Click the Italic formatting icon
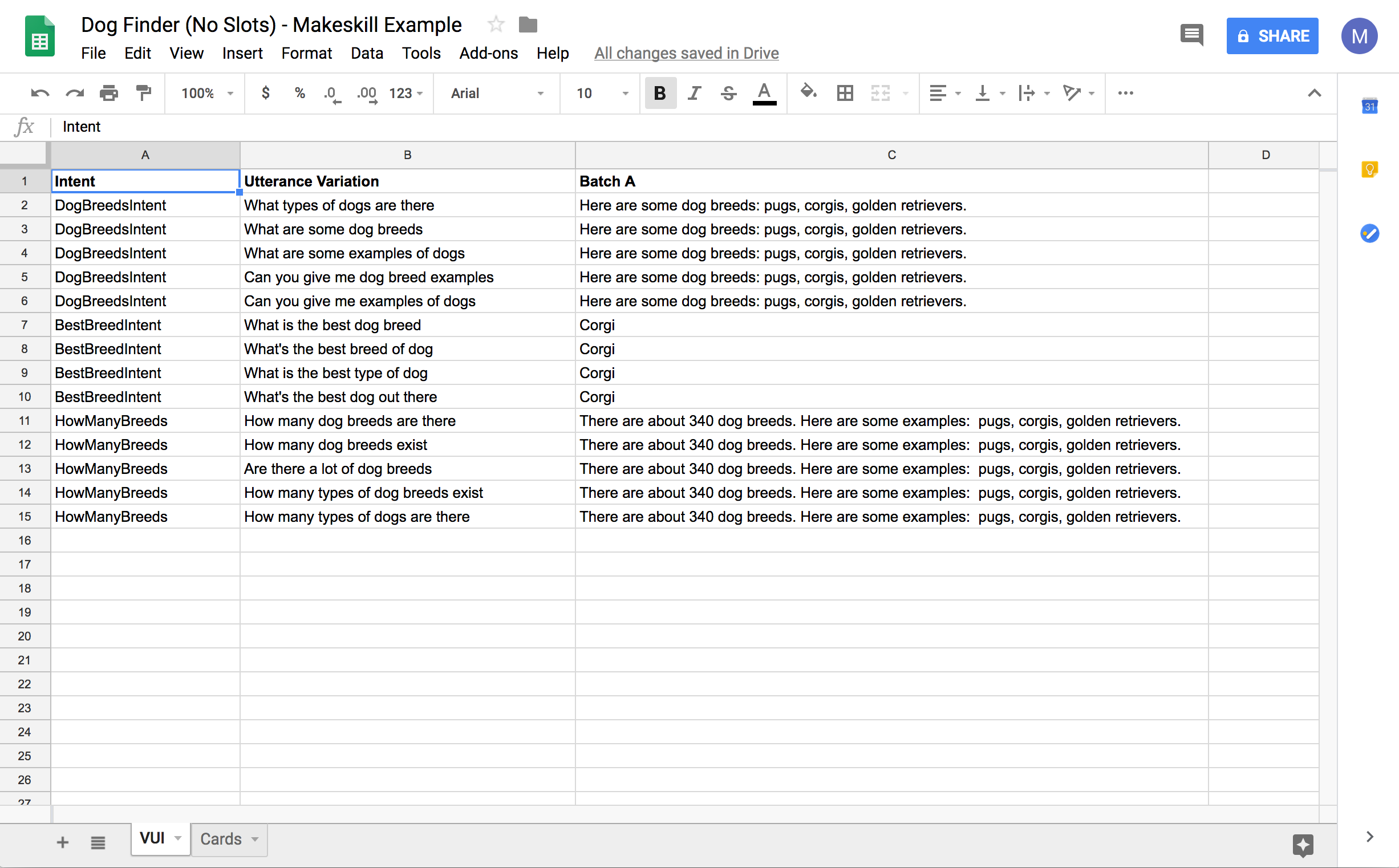1399x868 pixels. (695, 93)
